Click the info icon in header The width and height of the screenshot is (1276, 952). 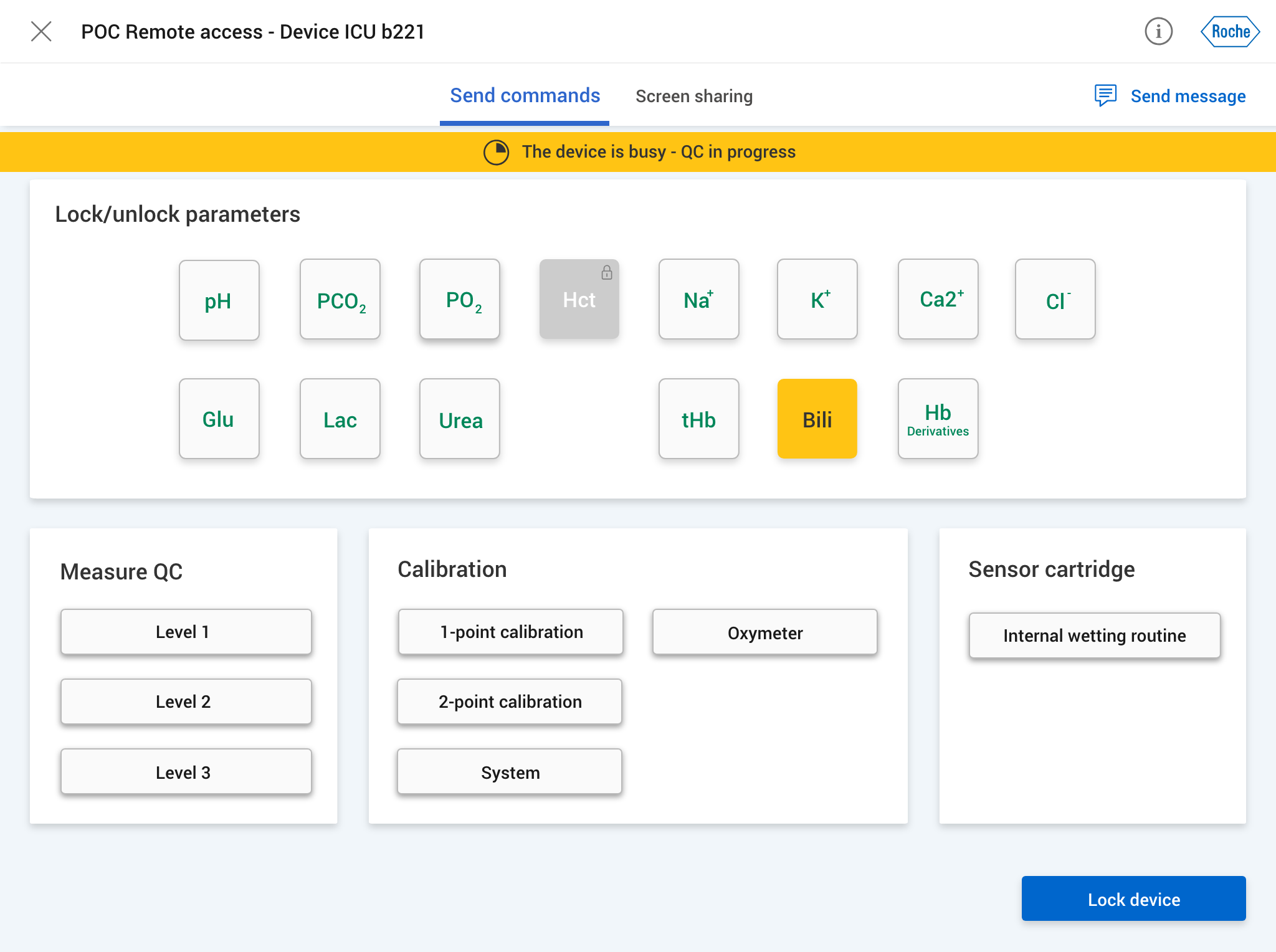tap(1158, 31)
